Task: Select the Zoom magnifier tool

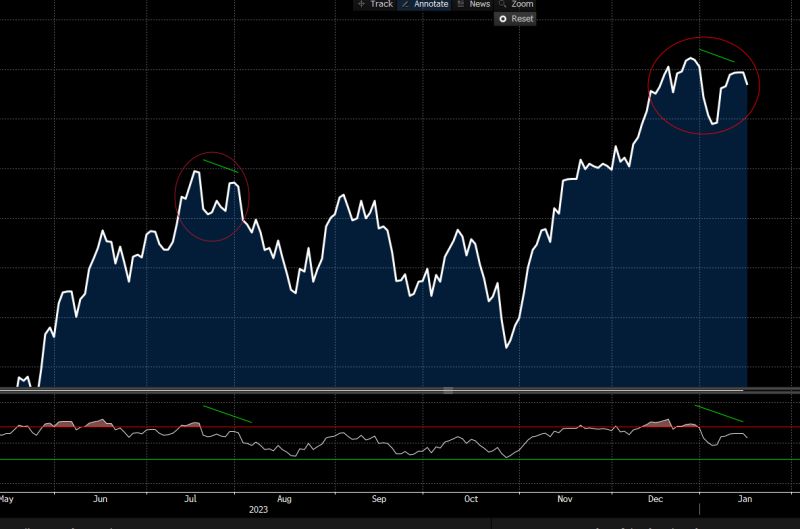Action: tap(515, 4)
